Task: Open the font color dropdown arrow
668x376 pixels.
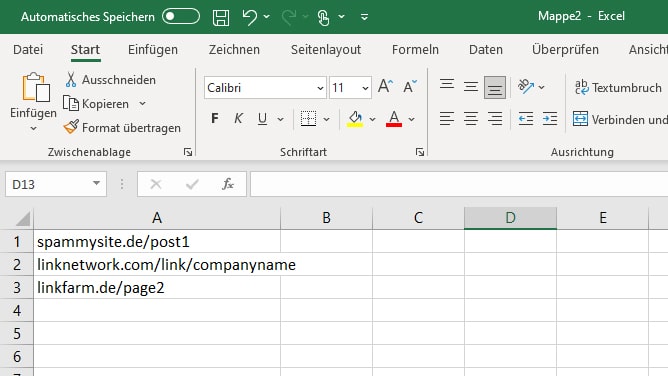Action: (x=412, y=119)
